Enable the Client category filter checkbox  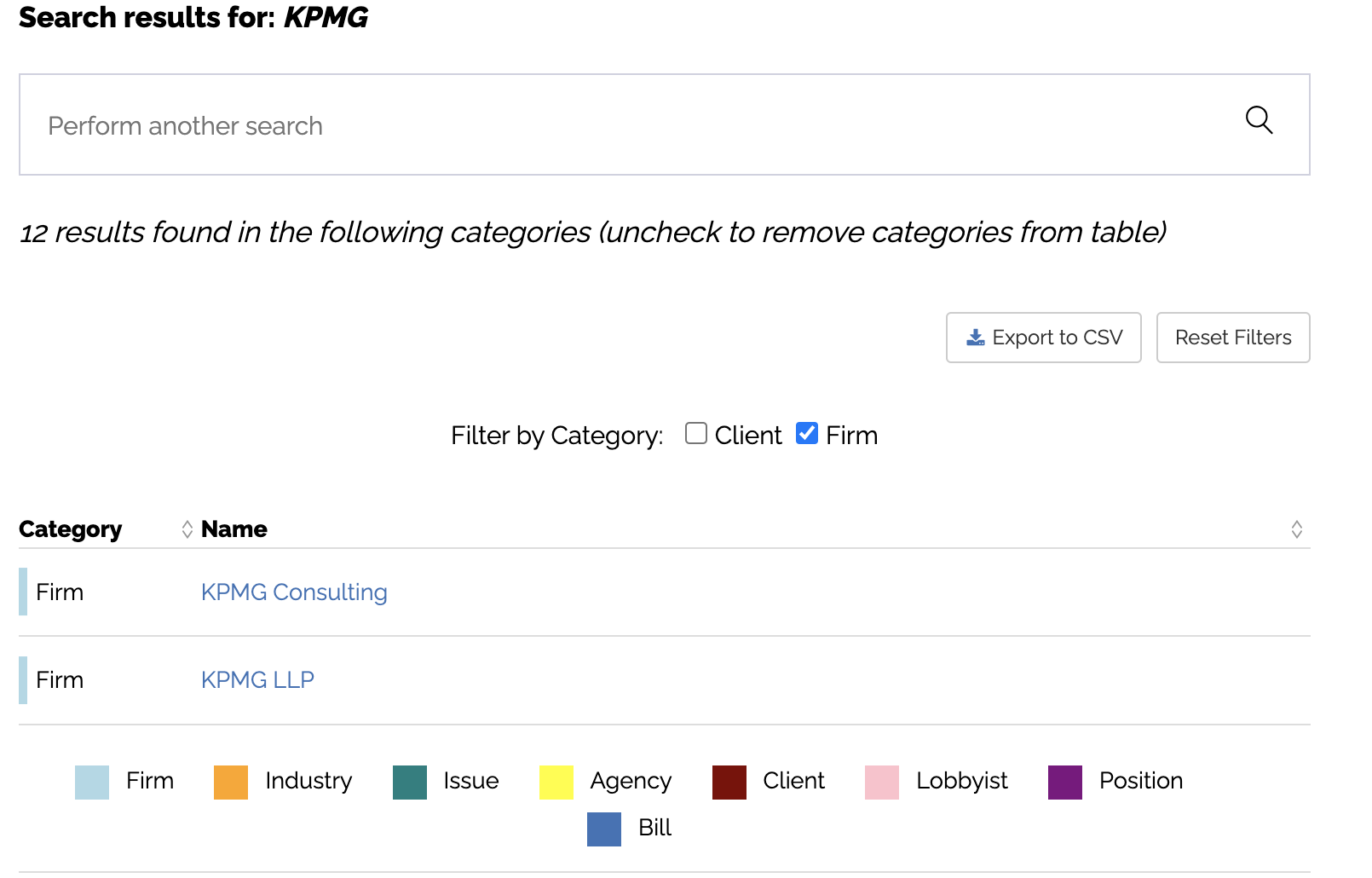point(696,434)
